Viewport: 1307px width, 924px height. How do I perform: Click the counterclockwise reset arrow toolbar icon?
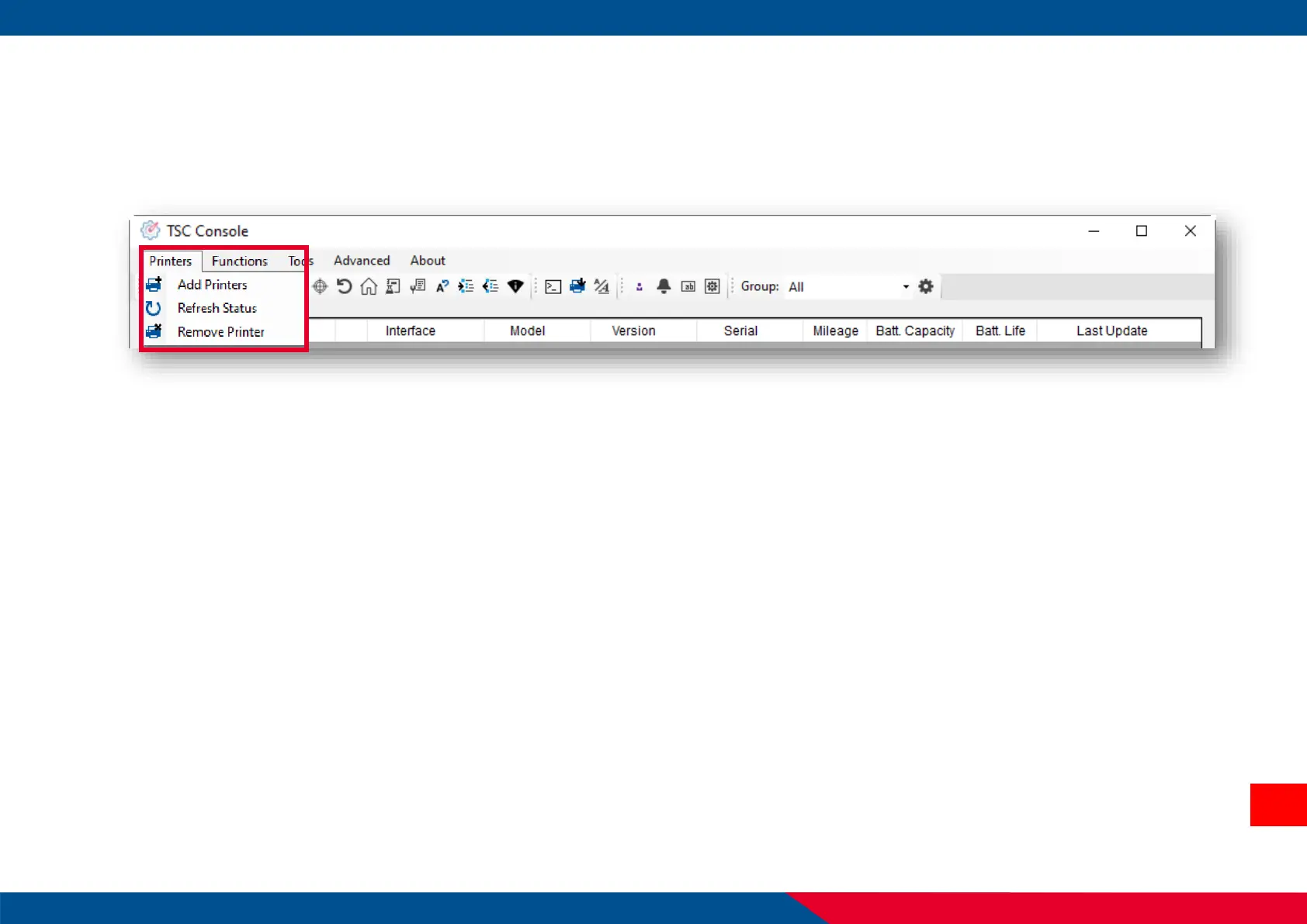(344, 286)
